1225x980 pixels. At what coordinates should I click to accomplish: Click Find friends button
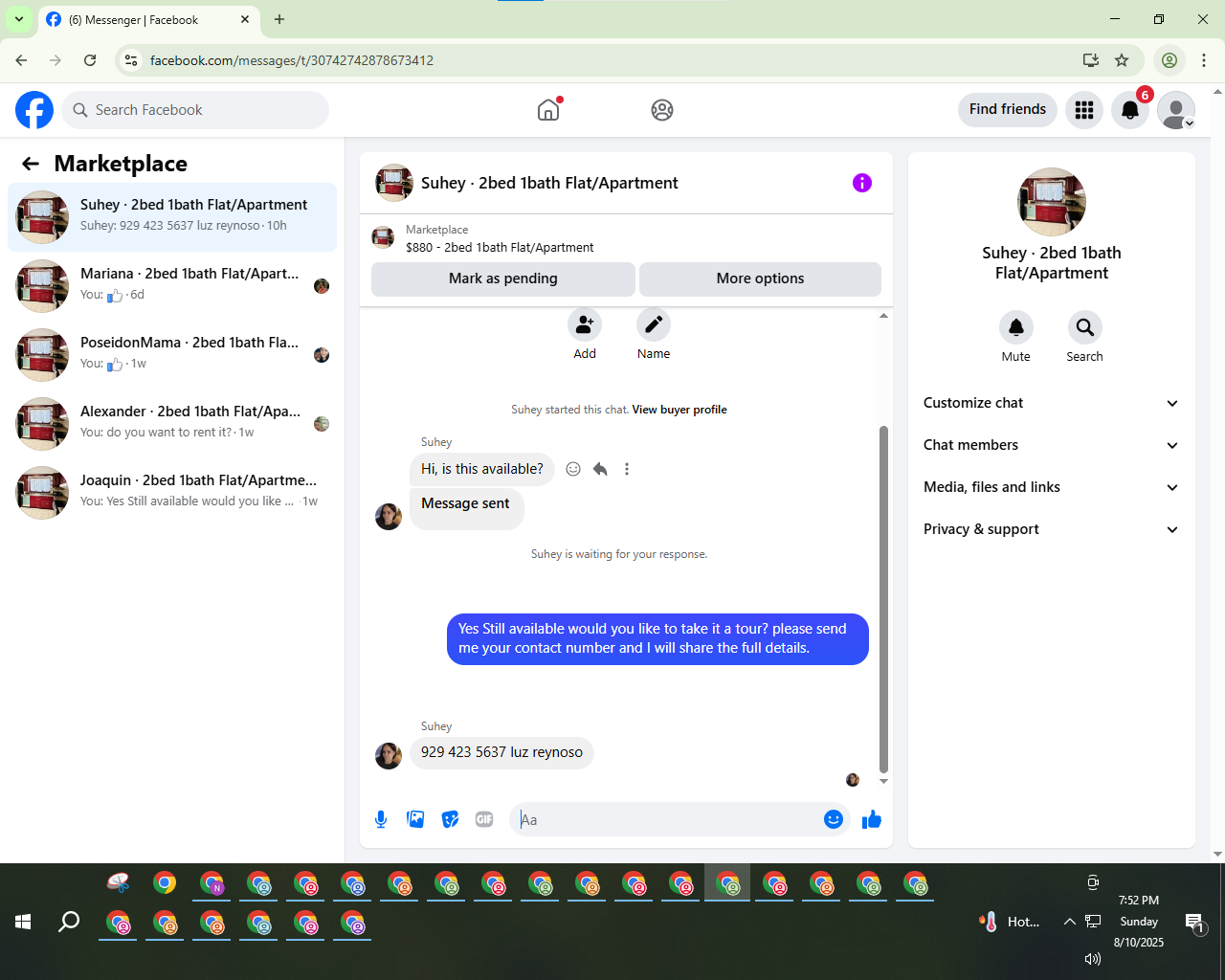[1008, 109]
